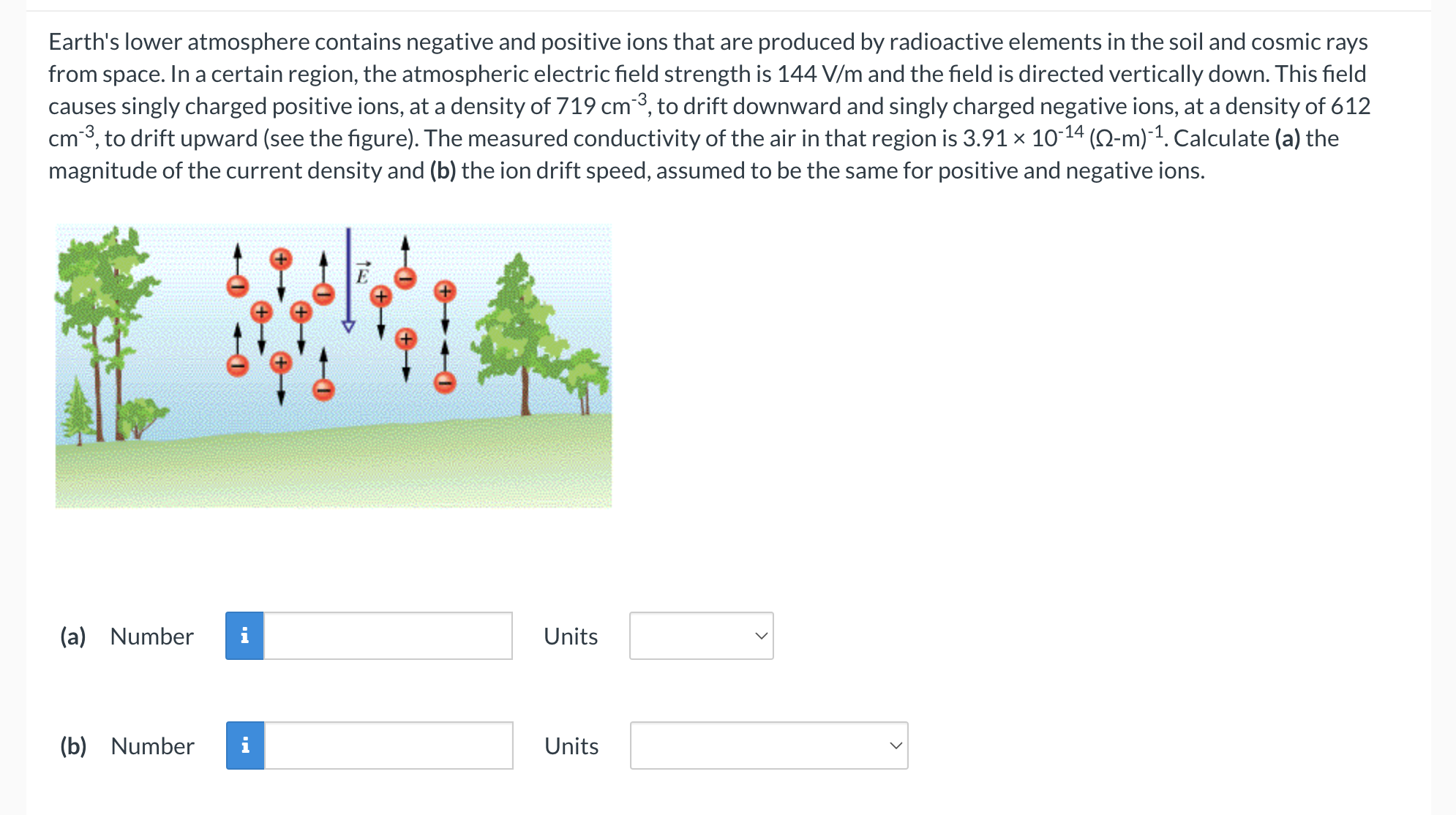Open the Units dropdown for part (b)
1456x815 pixels.
[768, 745]
